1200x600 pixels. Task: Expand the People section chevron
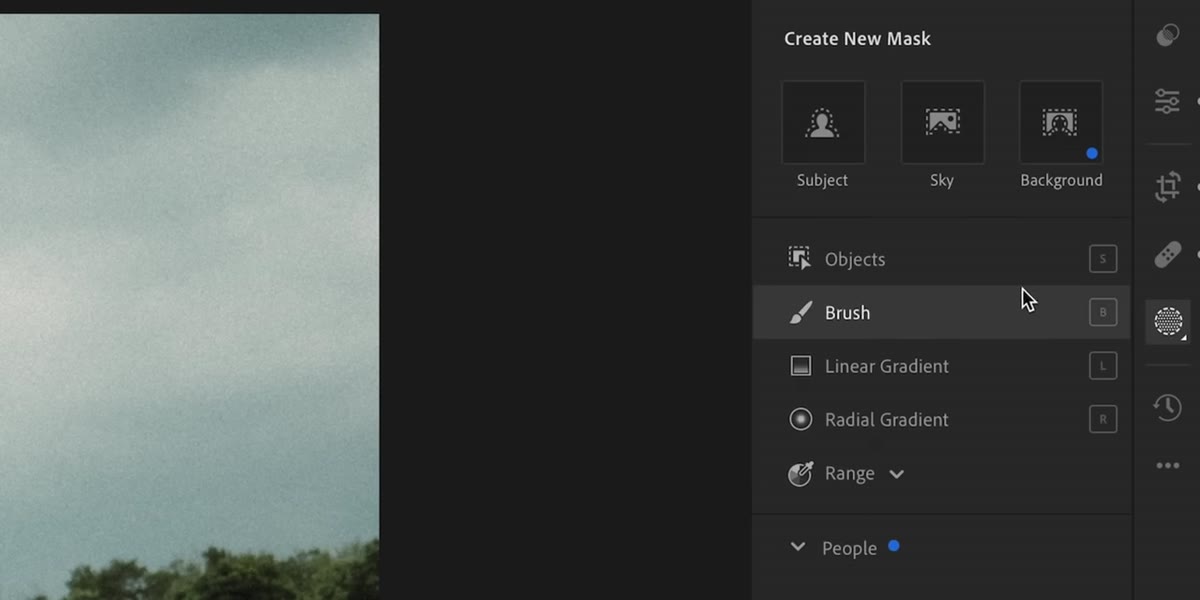point(797,547)
